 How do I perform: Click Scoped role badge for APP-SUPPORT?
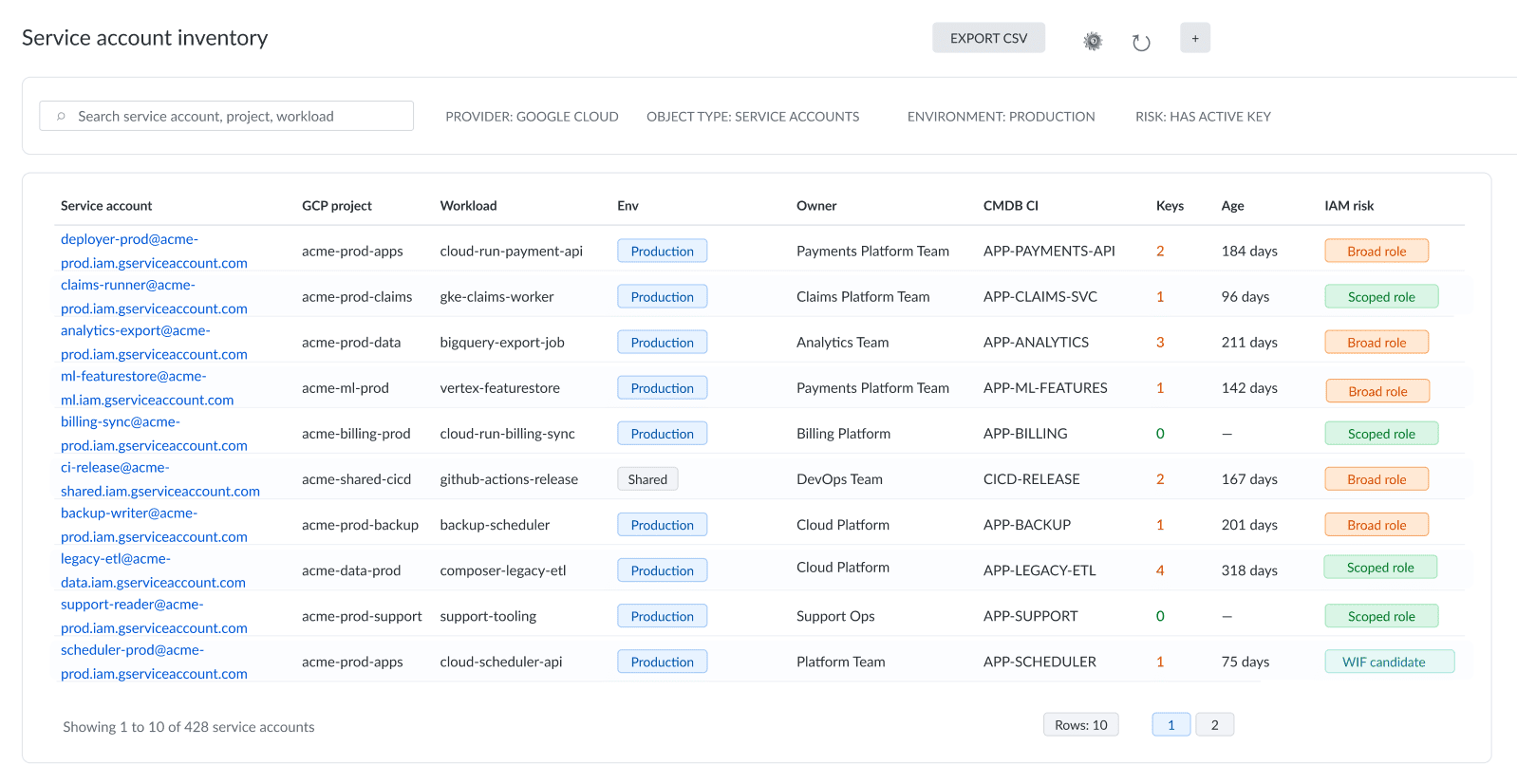point(1381,616)
